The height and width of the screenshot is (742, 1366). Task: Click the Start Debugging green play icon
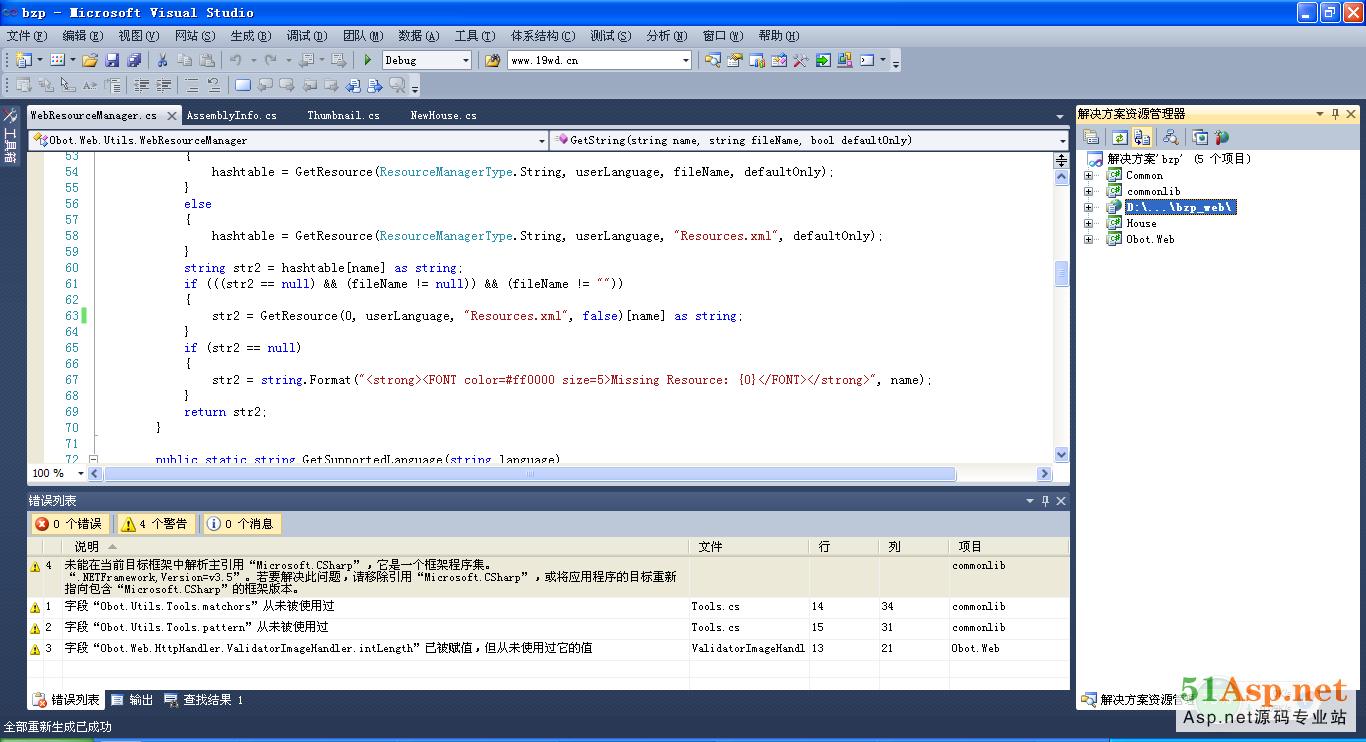[x=368, y=61]
